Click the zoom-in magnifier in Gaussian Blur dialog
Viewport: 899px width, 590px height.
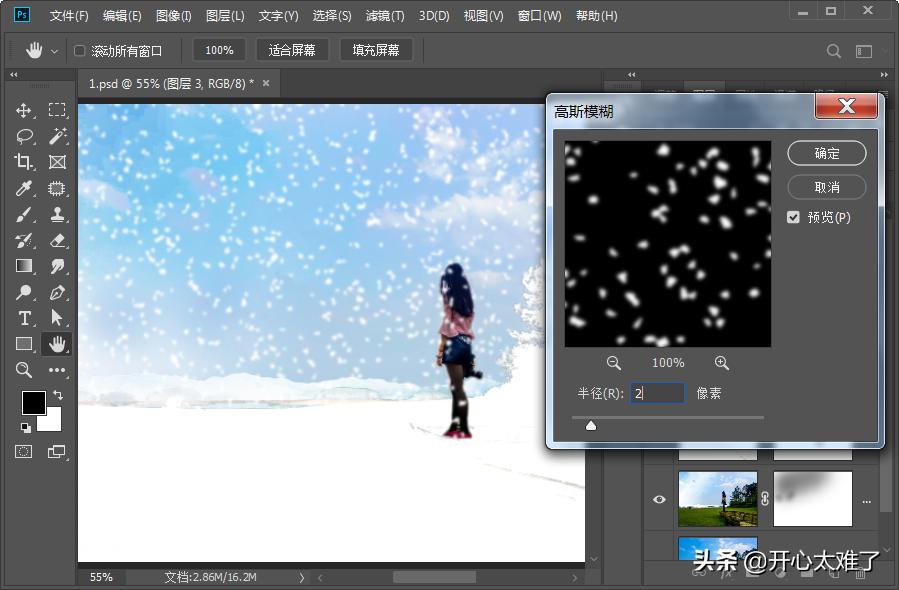tap(722, 363)
